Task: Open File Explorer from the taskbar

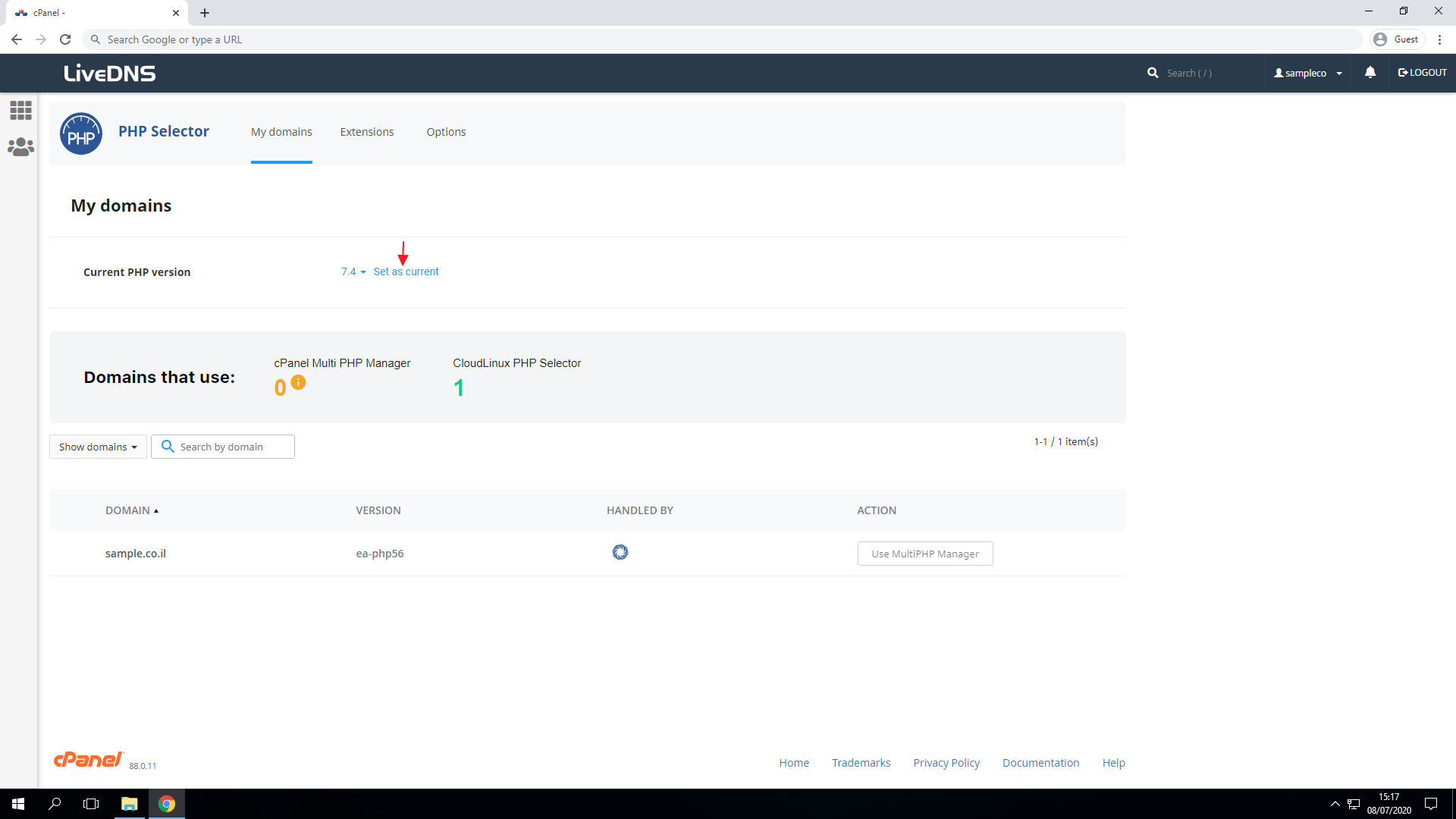Action: click(130, 804)
